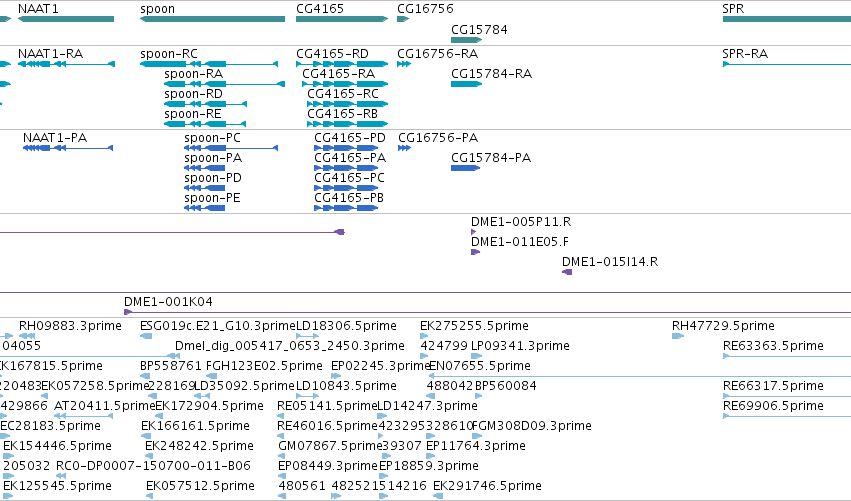
Task: Select the RC0-DP0007-150700-011-B06 EST label
Action: 154,466
